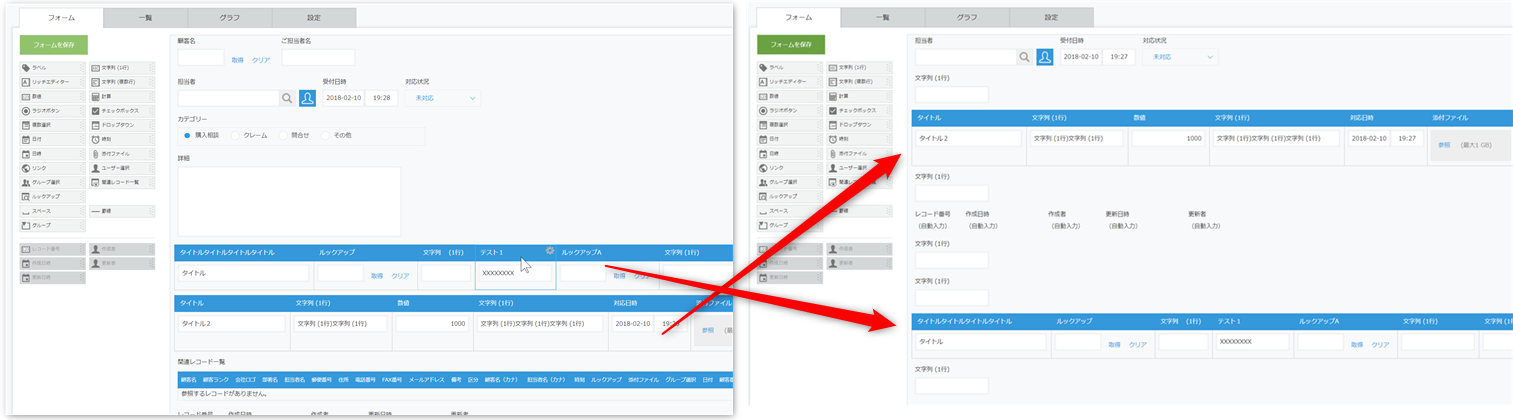
Task: Click 取得 link next to 顧客名 field
Action: 237,59
